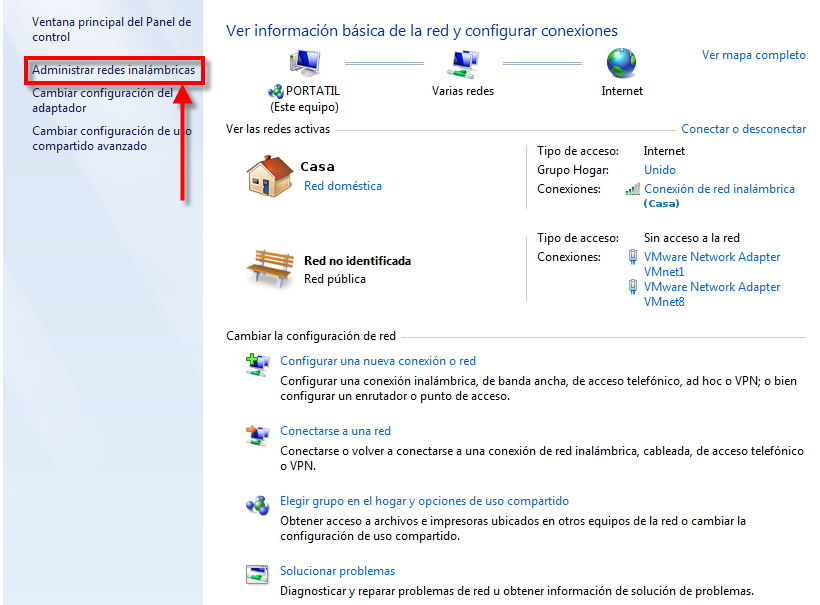The image size is (820, 605).
Task: Click Conectar o desconectar link
Action: pos(743,129)
